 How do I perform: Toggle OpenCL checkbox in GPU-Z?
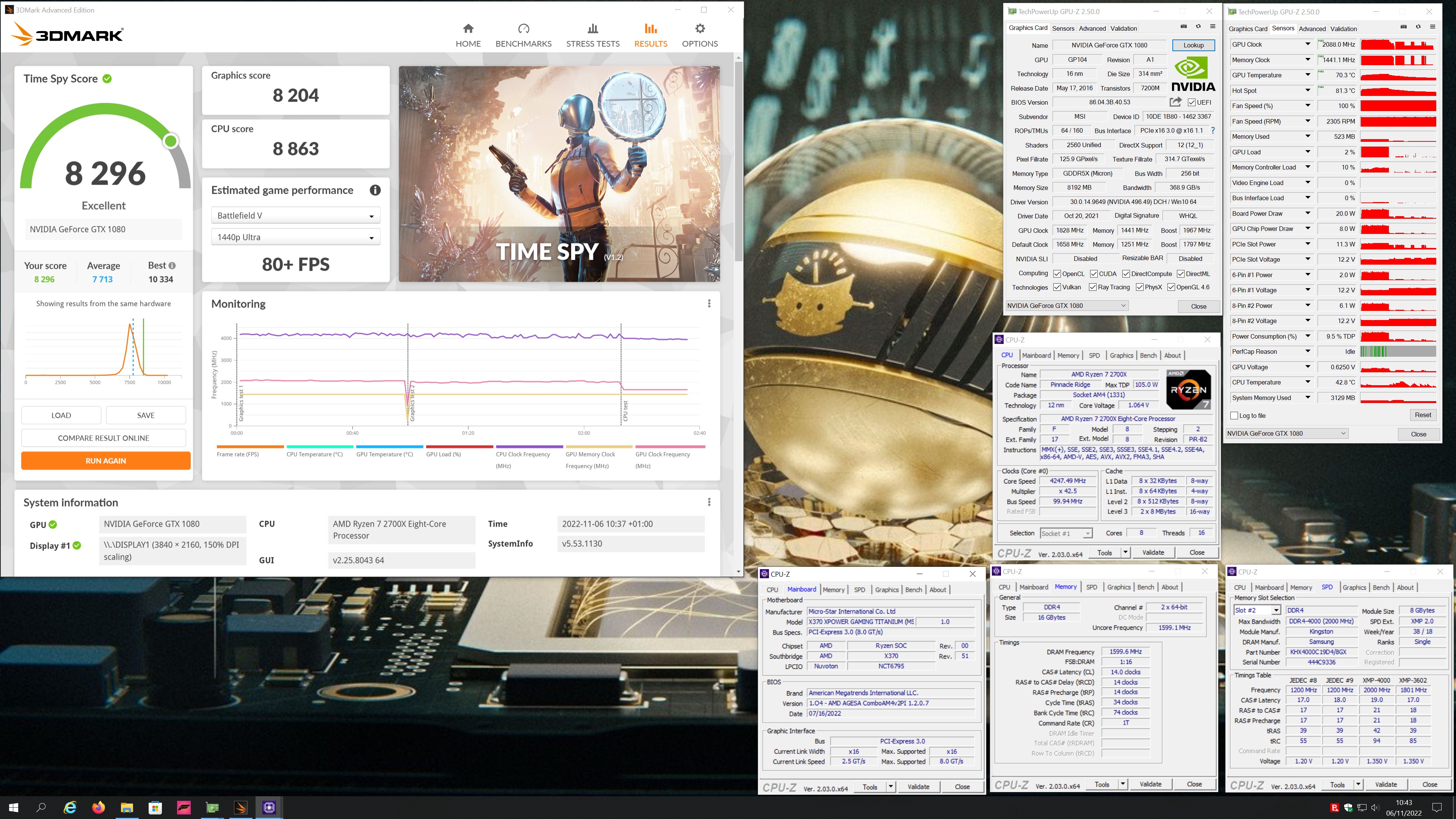pos(1057,273)
